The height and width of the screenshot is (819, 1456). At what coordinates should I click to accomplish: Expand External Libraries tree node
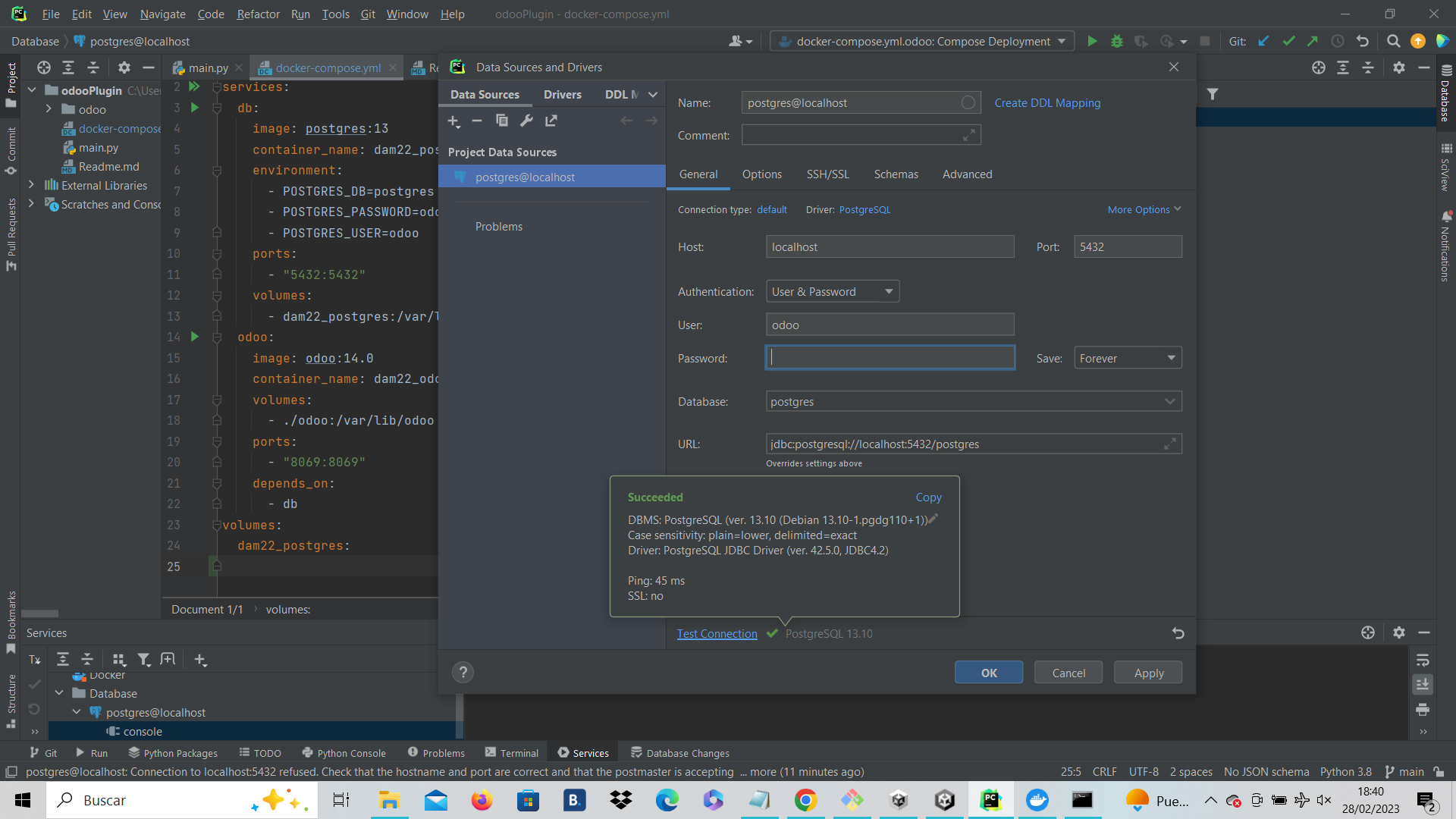(31, 185)
